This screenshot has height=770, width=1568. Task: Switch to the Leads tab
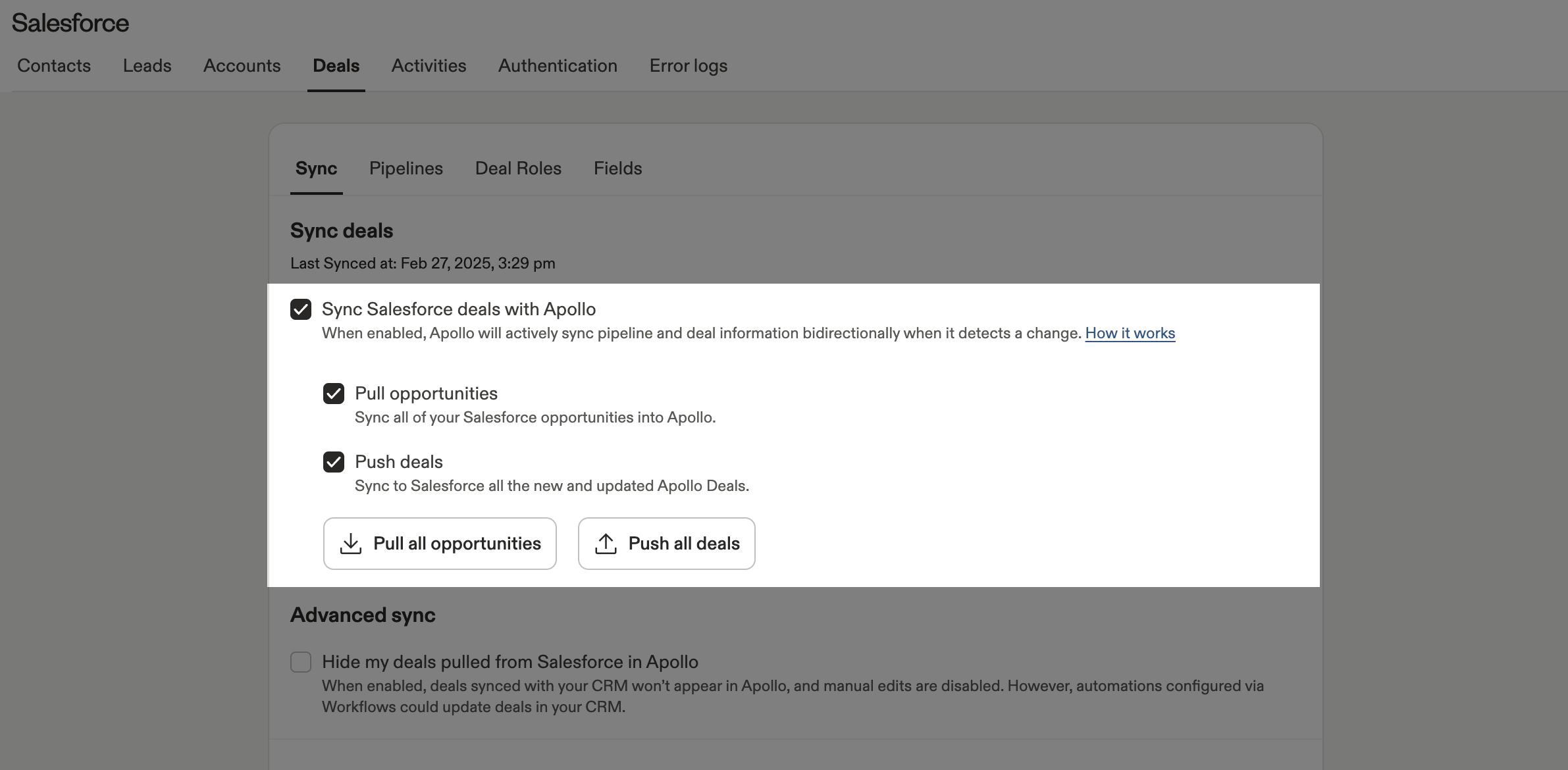[x=147, y=66]
